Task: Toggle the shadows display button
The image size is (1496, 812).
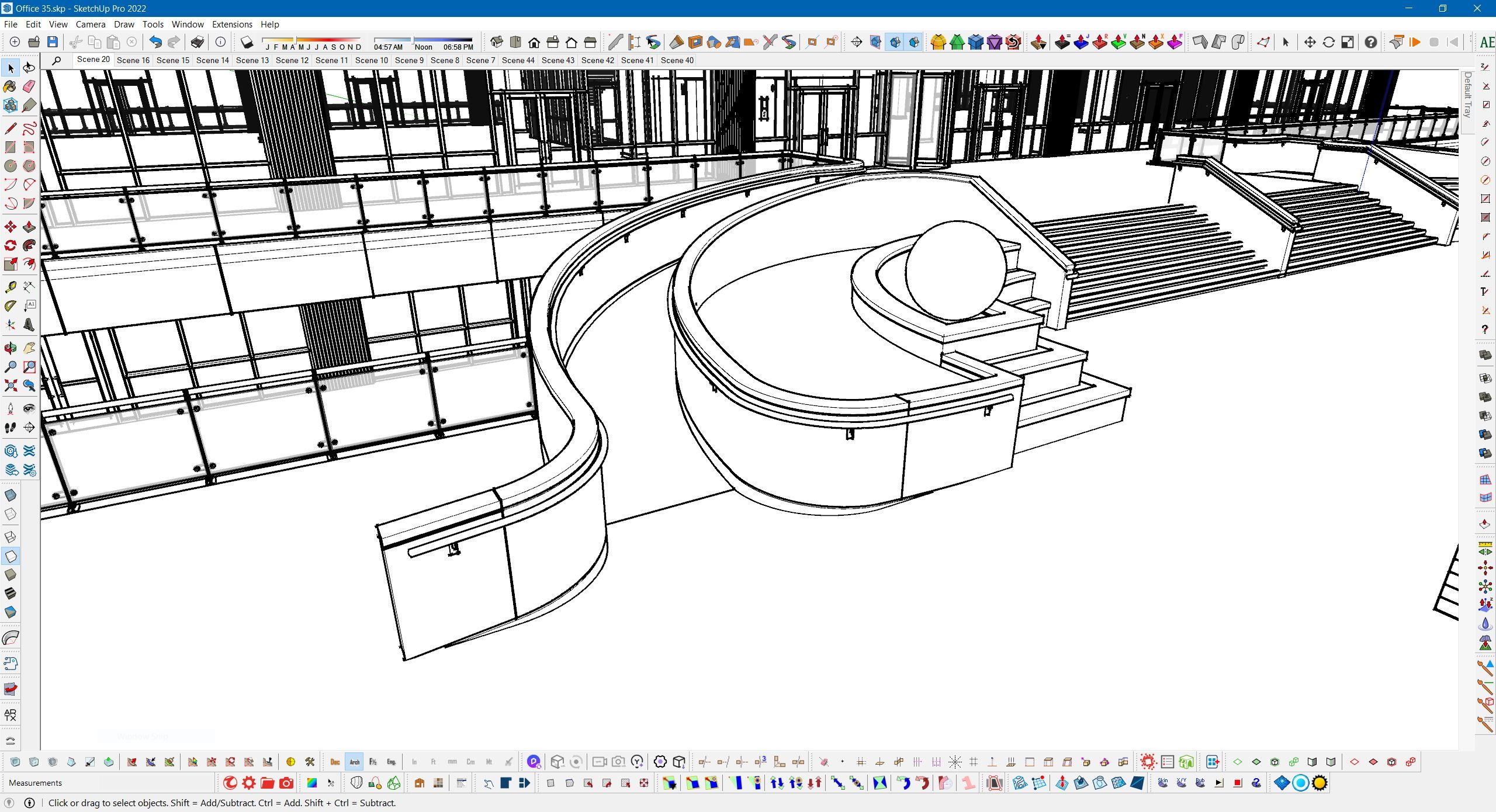Action: [247, 42]
